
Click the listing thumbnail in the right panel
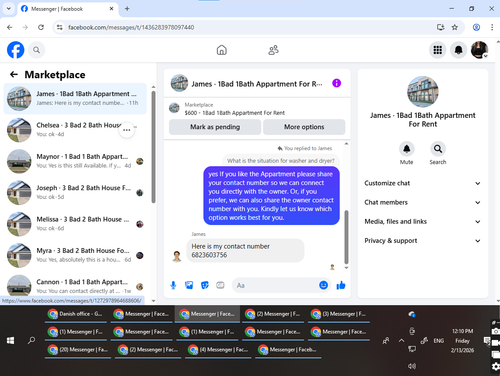coord(423,92)
